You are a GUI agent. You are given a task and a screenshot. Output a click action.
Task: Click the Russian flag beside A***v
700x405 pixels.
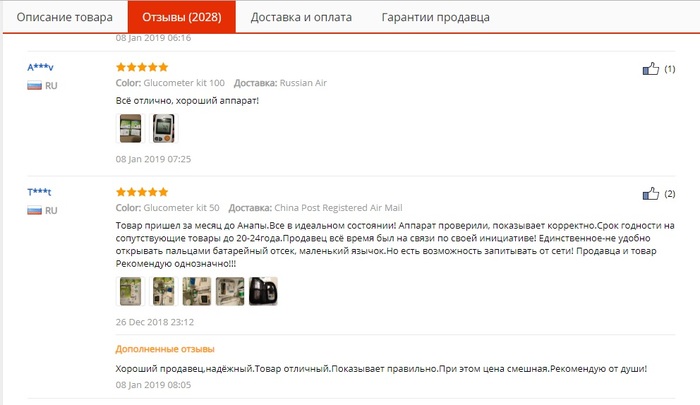[34, 86]
